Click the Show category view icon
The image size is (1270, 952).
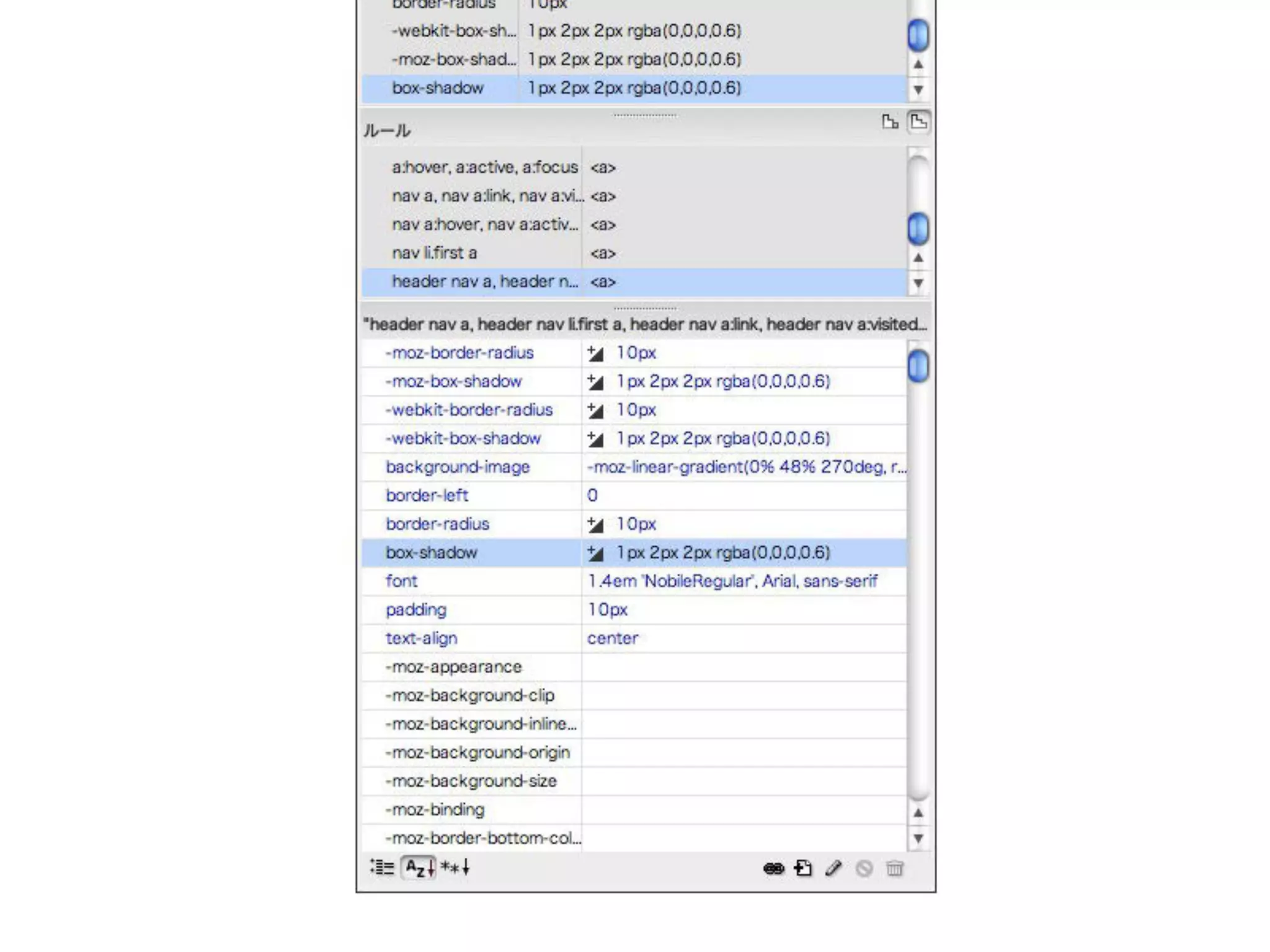382,868
